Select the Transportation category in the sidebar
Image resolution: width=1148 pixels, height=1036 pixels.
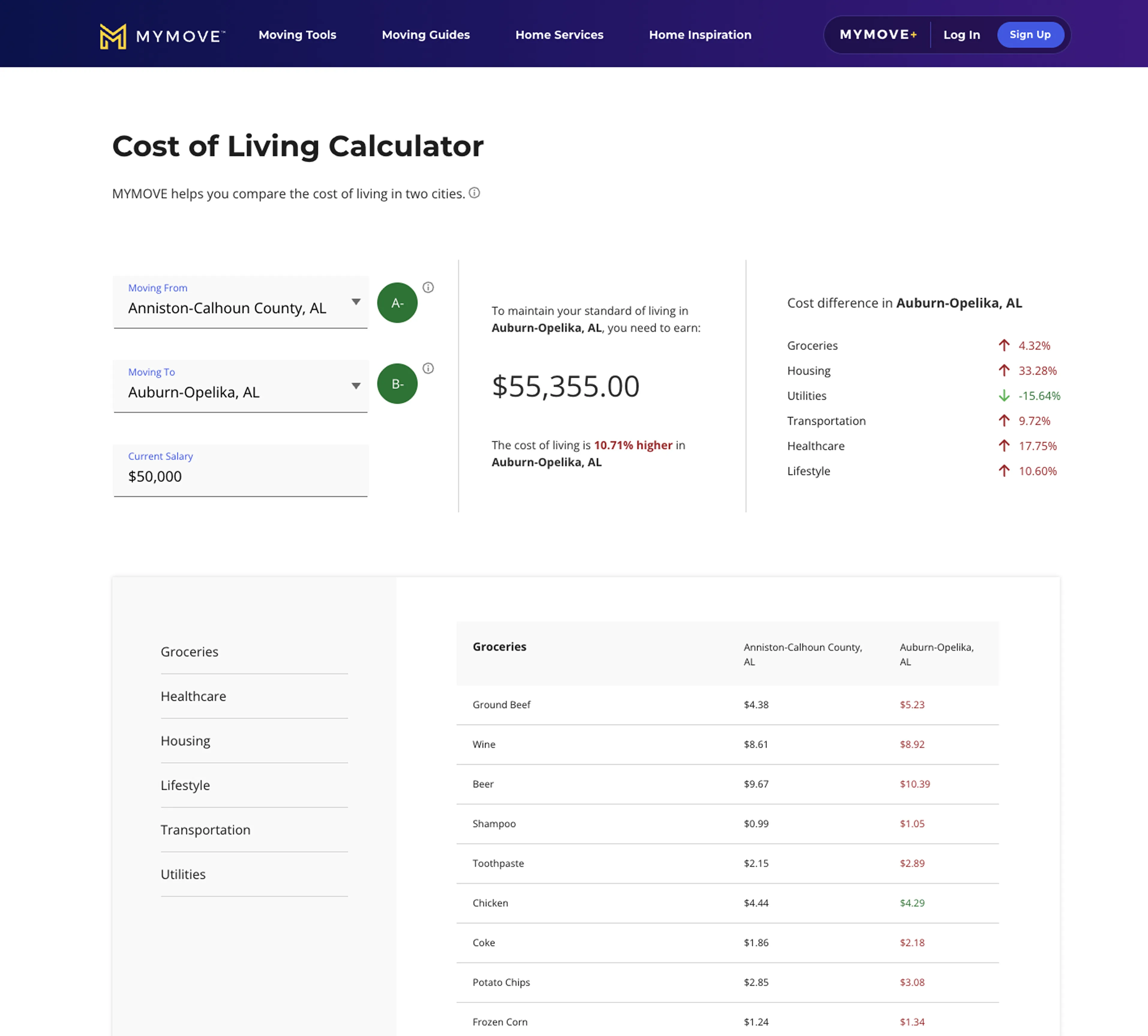206,830
